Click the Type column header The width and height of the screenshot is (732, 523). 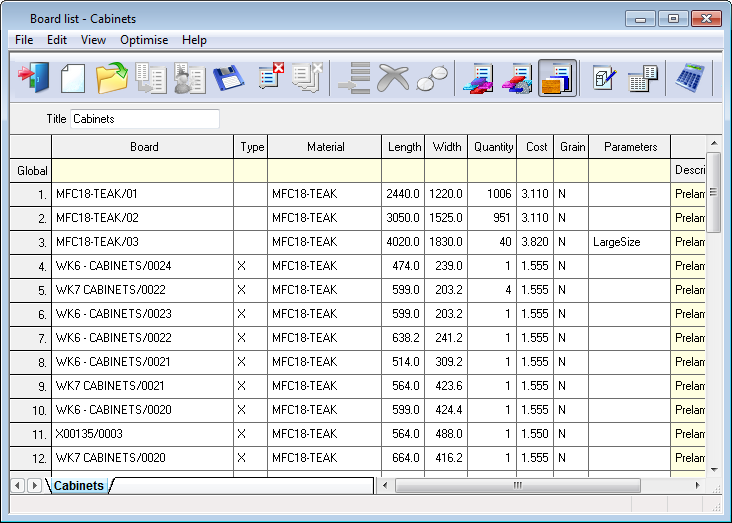pyautogui.click(x=251, y=147)
